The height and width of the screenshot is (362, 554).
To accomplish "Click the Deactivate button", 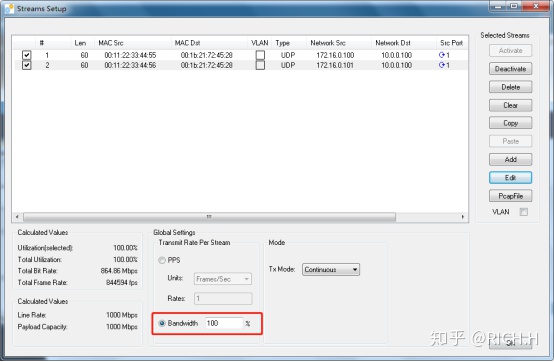I will pos(510,69).
